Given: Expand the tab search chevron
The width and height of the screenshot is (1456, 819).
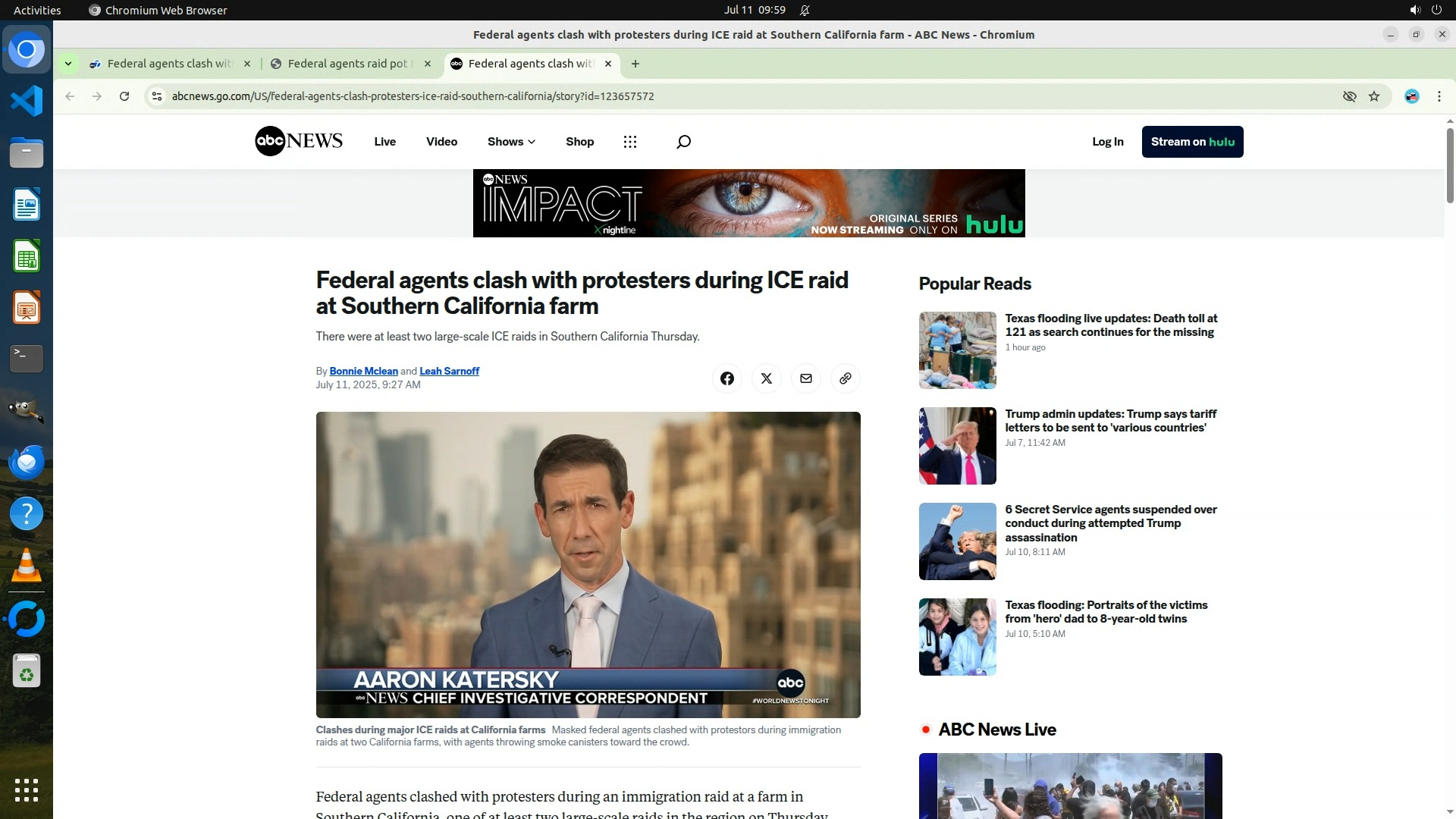Looking at the screenshot, I should point(68,64).
